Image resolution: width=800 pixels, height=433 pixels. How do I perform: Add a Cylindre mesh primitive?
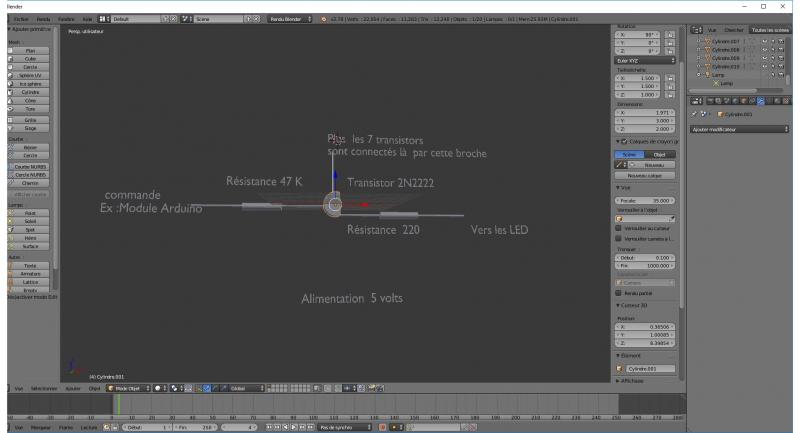point(30,92)
